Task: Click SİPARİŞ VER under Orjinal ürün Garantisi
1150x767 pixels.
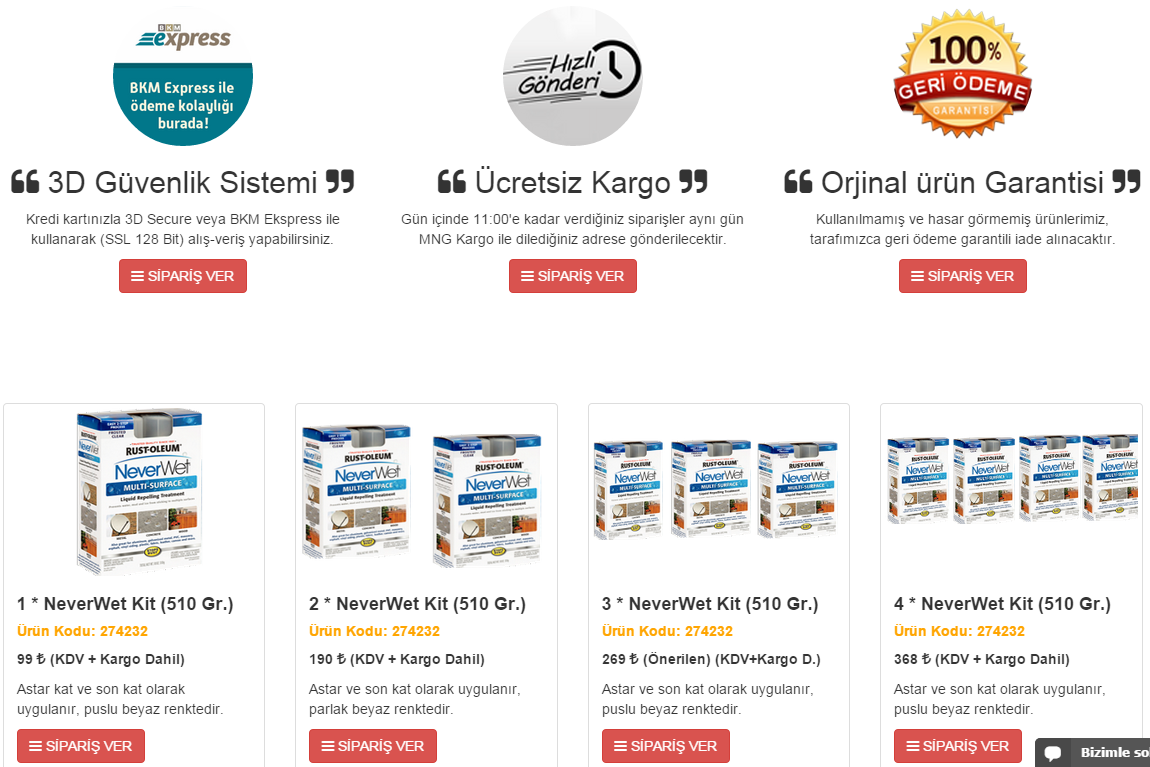Action: pyautogui.click(x=962, y=276)
